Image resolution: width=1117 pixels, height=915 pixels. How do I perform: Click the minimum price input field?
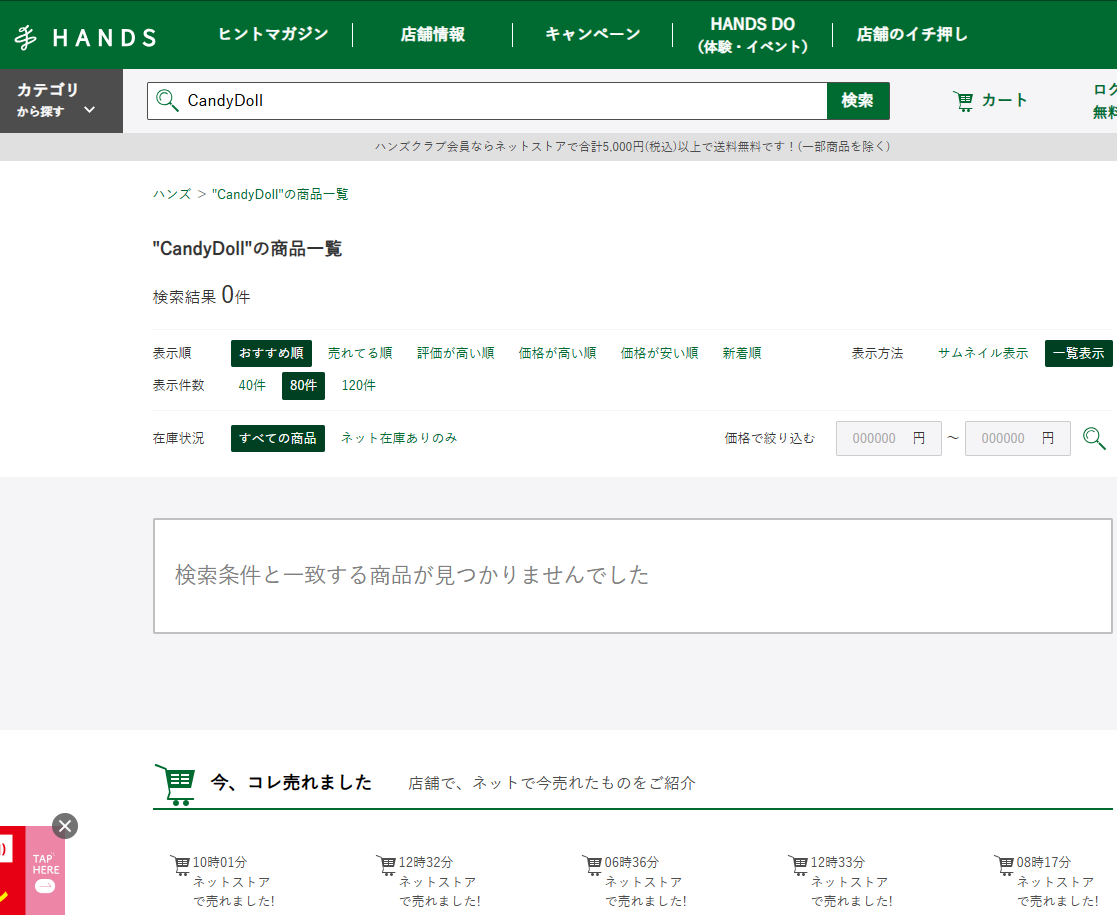(x=888, y=438)
